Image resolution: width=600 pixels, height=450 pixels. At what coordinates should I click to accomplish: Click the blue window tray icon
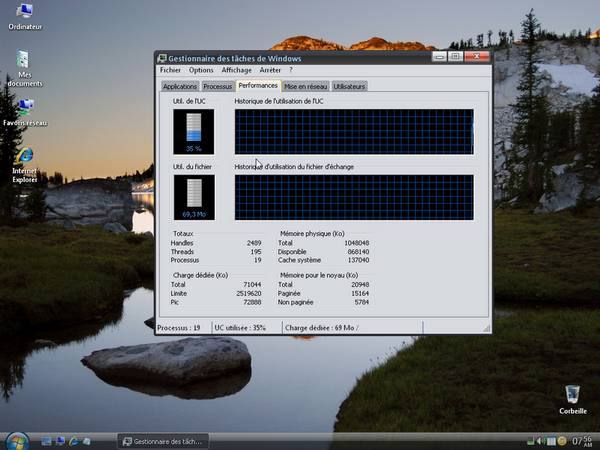point(551,442)
